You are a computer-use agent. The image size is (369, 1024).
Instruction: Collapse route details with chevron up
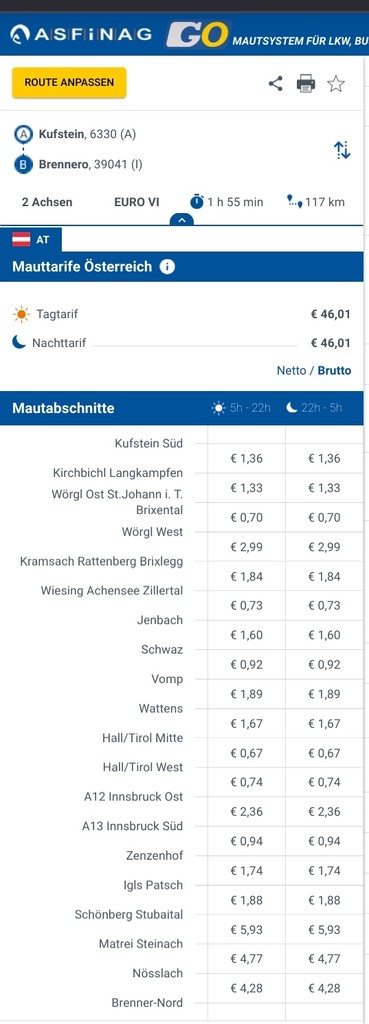click(x=182, y=221)
